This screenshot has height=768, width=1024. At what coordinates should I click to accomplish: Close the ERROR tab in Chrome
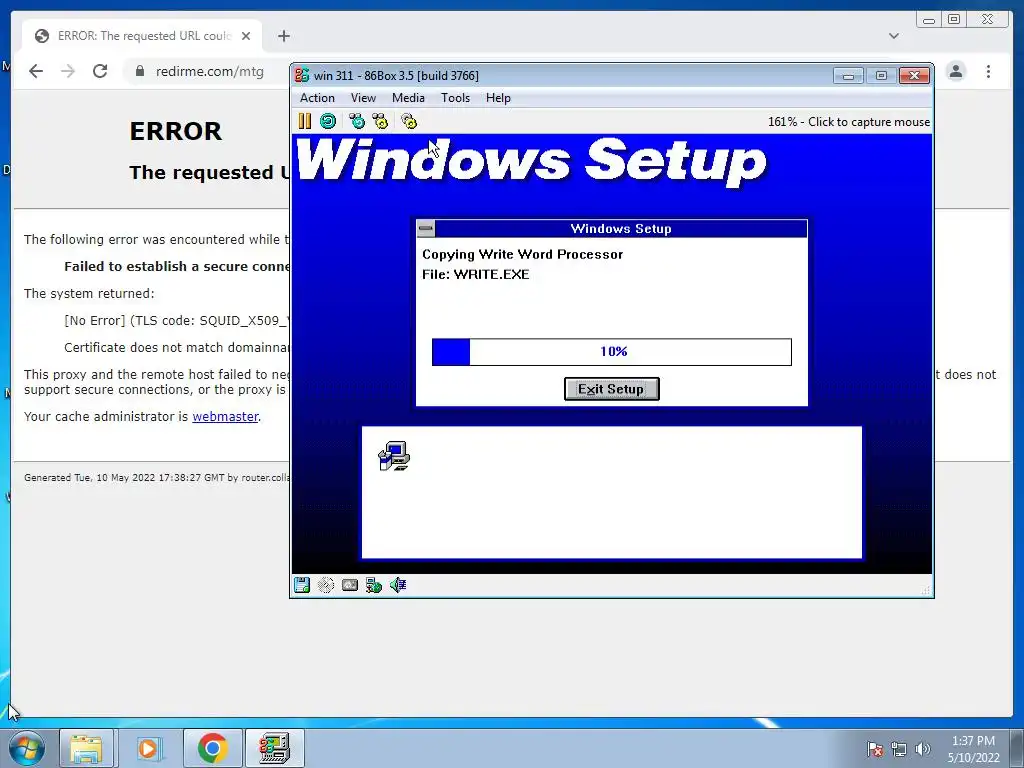246,36
